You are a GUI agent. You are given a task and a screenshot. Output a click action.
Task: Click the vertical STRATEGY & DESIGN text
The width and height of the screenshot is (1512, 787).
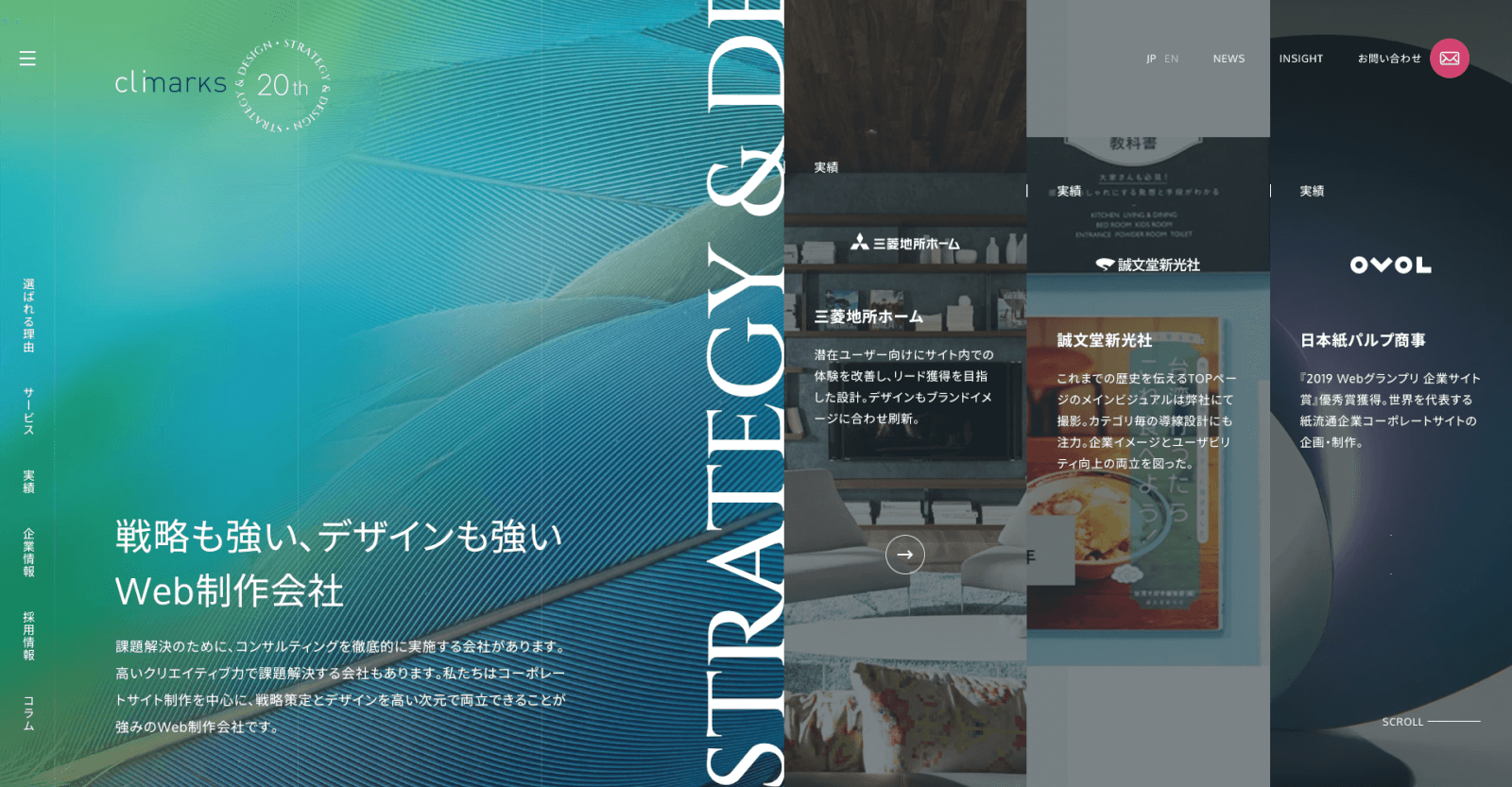pos(744,393)
